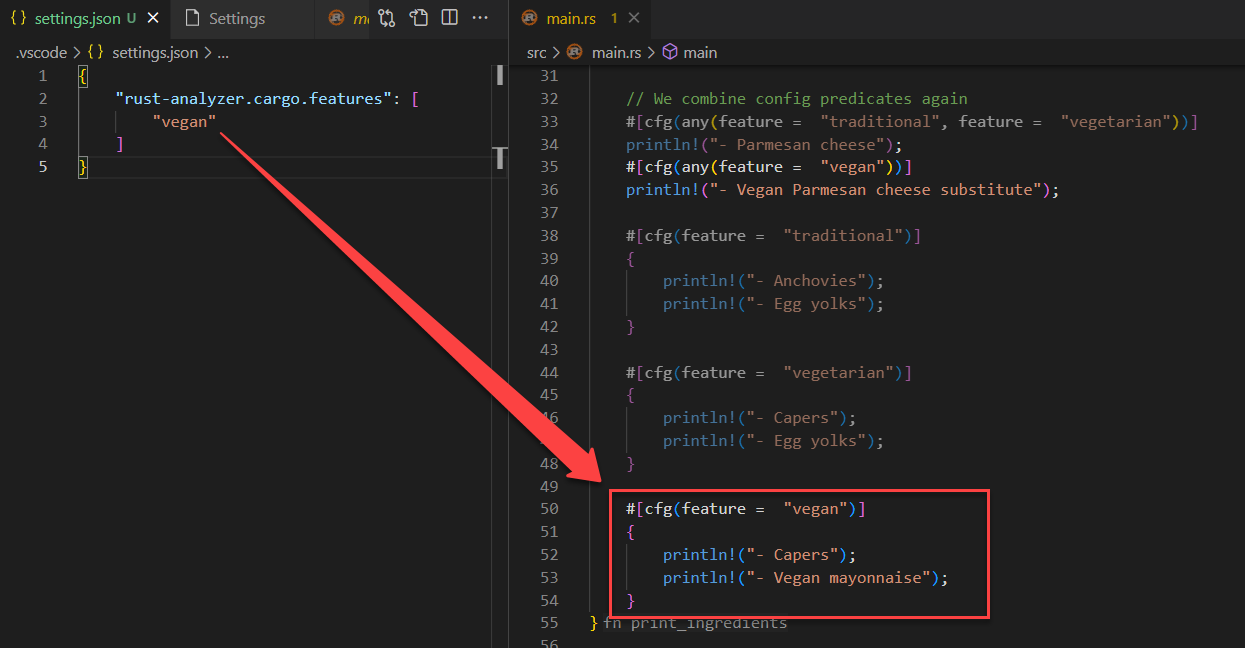Select the main.rs tab in right group
1245x648 pixels.
click(x=568, y=18)
